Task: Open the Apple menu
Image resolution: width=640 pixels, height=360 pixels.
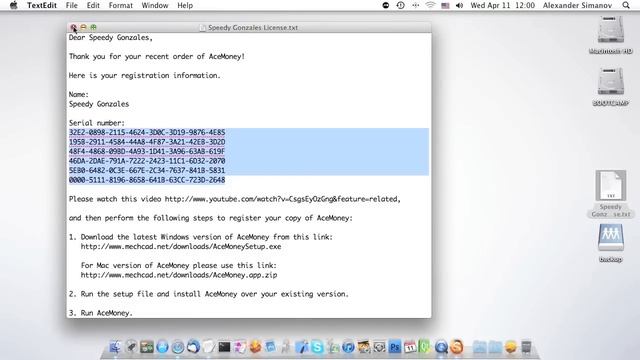Action: point(13,5)
